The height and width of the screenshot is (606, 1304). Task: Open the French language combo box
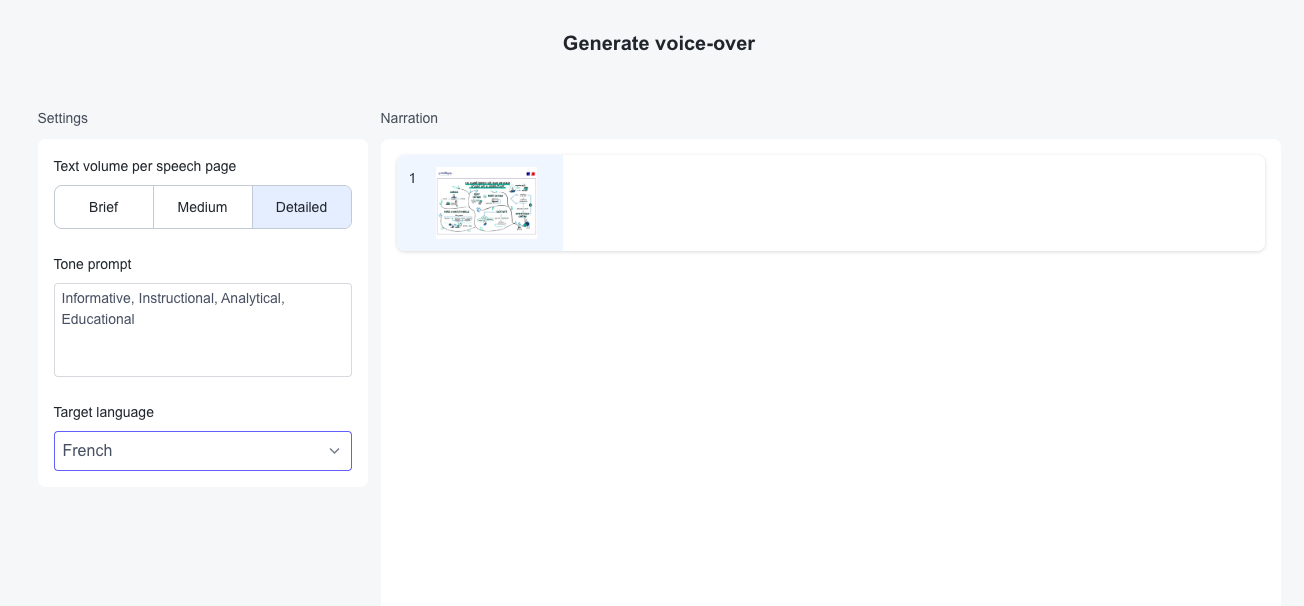coord(190,451)
